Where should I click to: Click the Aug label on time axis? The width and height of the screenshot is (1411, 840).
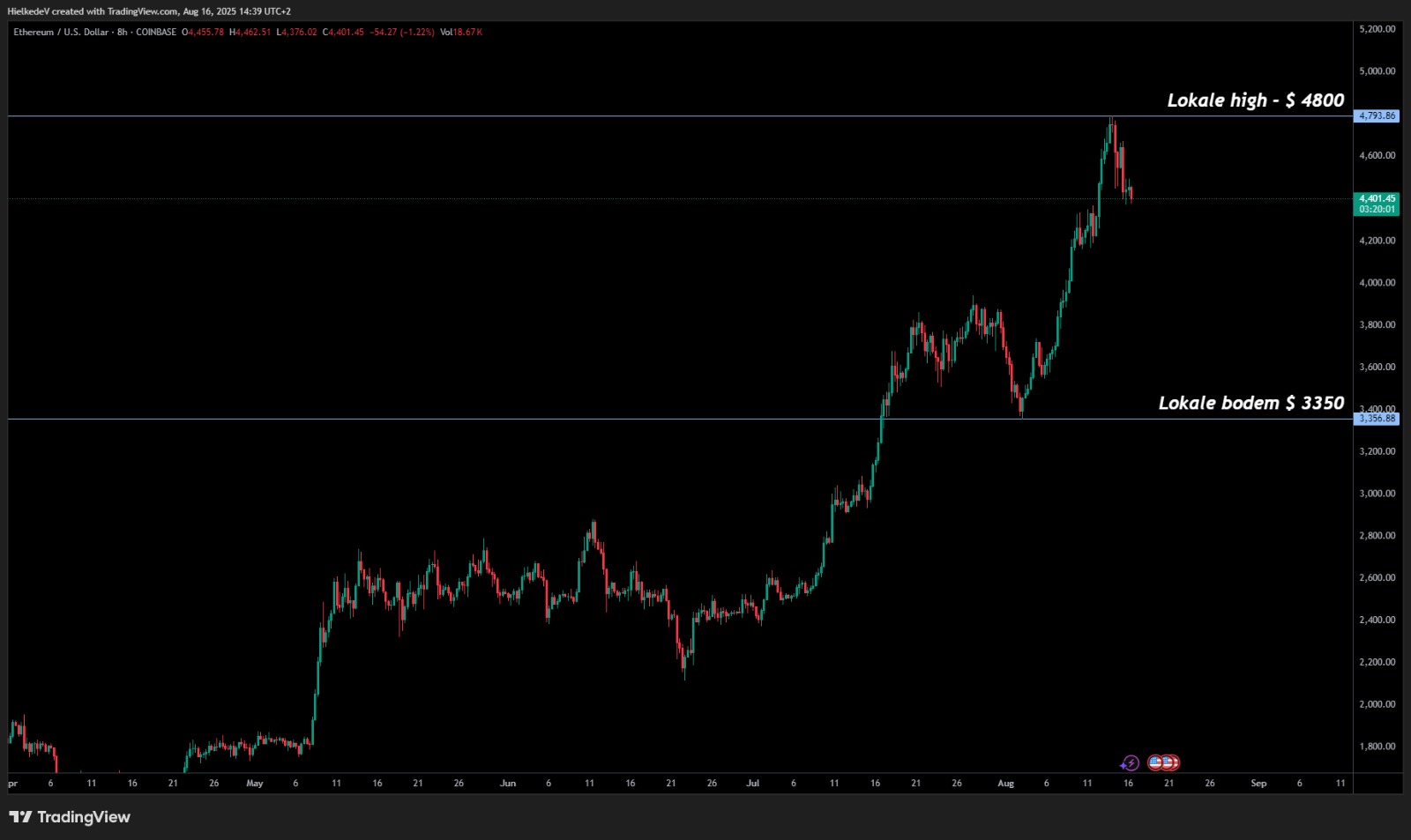1006,784
